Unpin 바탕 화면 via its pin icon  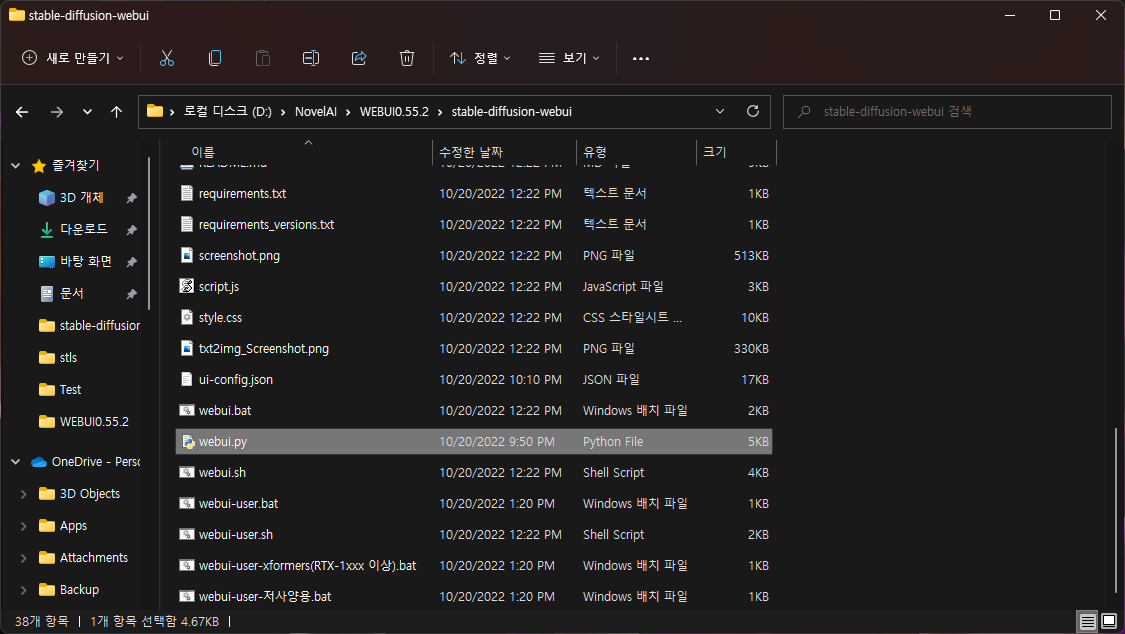pos(131,262)
